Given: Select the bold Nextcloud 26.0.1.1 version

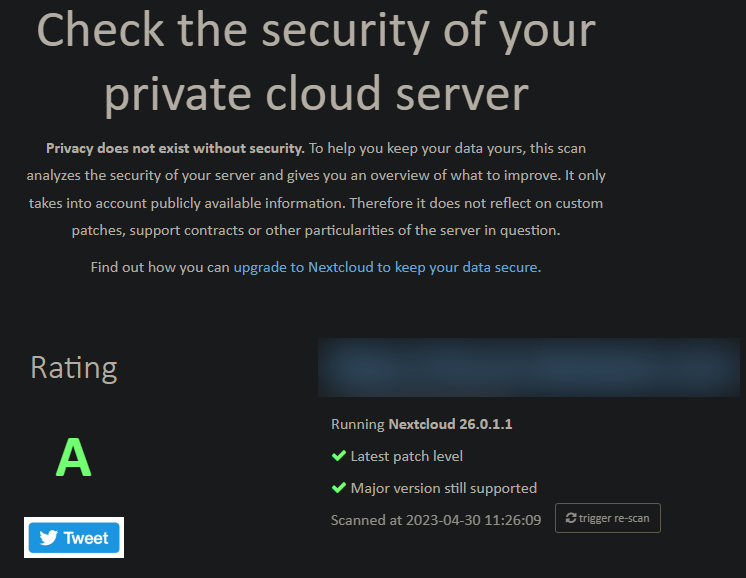Looking at the screenshot, I should pyautogui.click(x=450, y=424).
